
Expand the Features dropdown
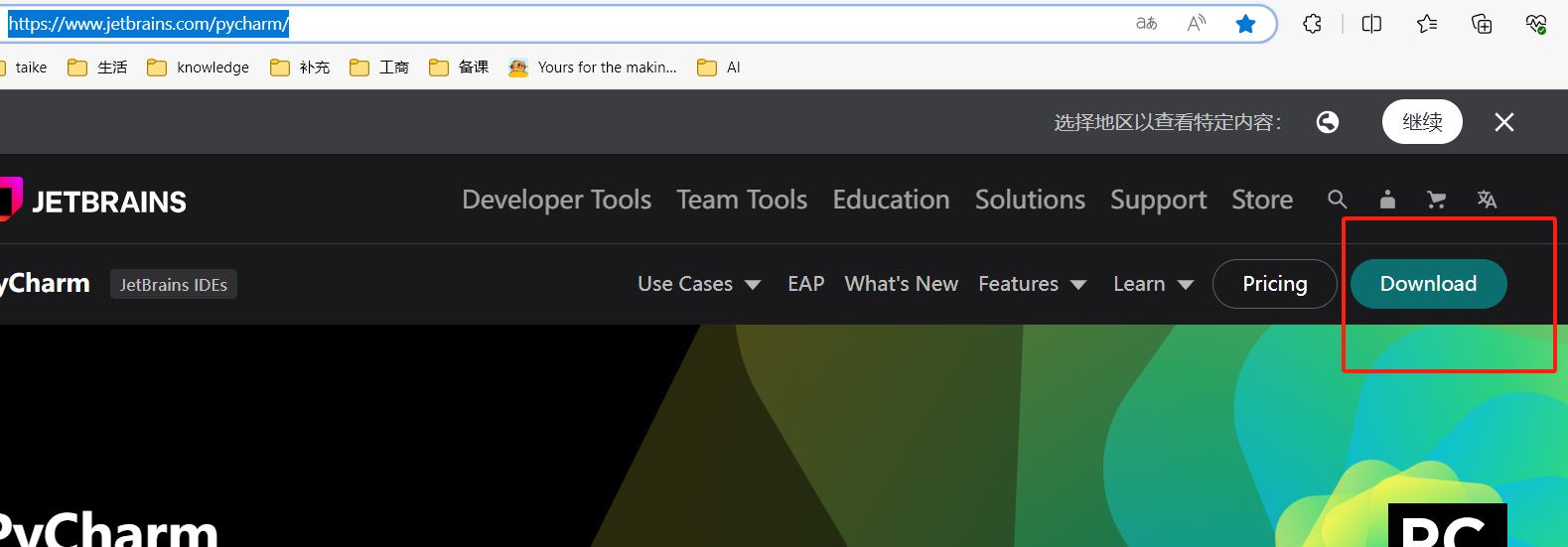(x=1033, y=284)
